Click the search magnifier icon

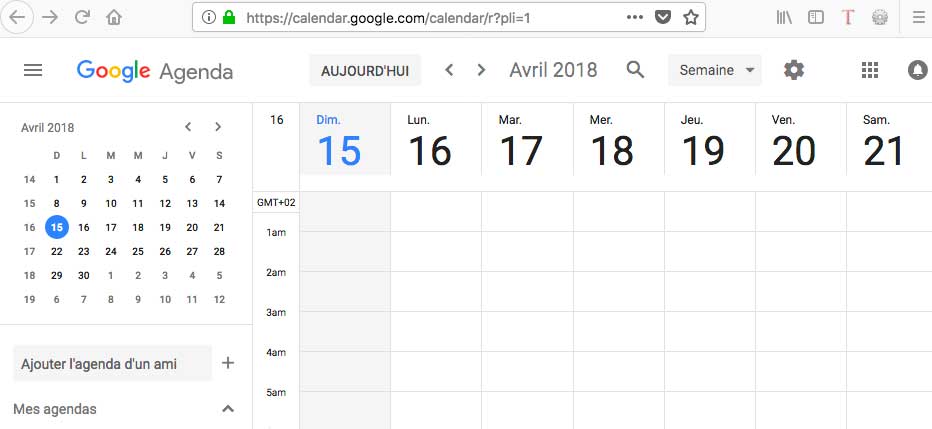coord(635,70)
